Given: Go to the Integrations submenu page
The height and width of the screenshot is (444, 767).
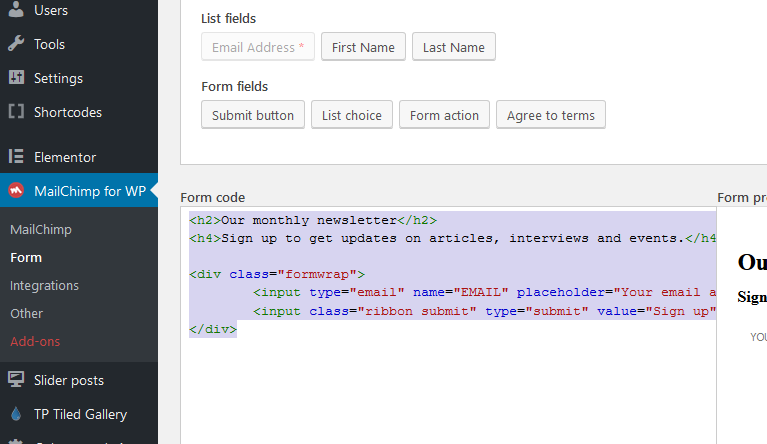Looking at the screenshot, I should [x=44, y=285].
